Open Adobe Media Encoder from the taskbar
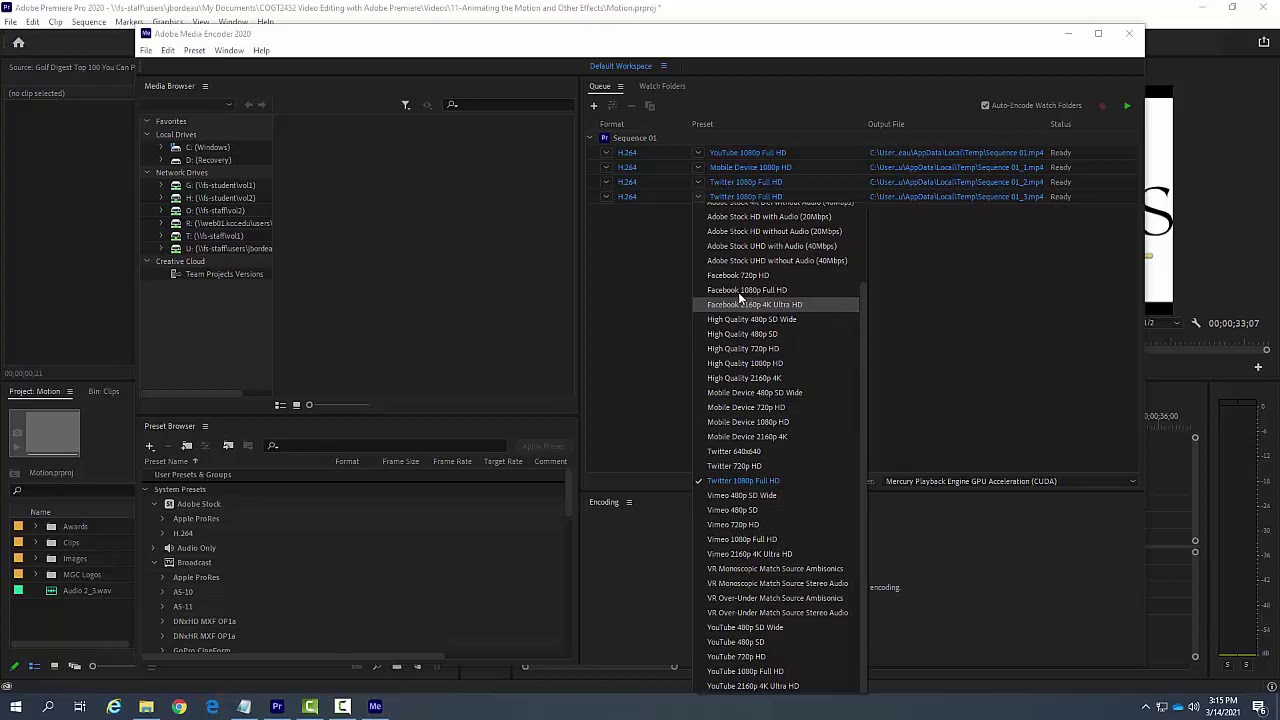This screenshot has height=720, width=1280. [375, 707]
